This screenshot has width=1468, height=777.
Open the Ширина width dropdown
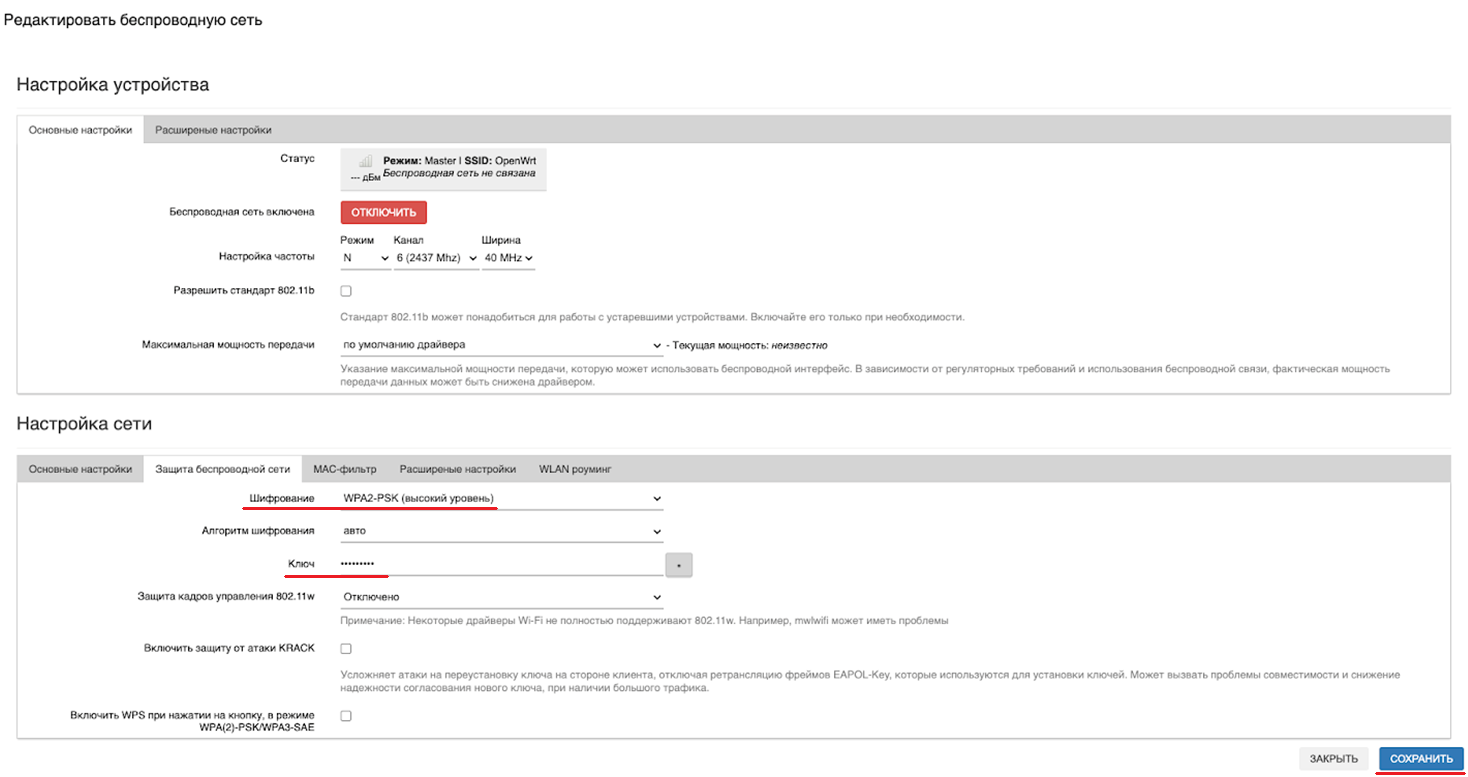coord(508,258)
